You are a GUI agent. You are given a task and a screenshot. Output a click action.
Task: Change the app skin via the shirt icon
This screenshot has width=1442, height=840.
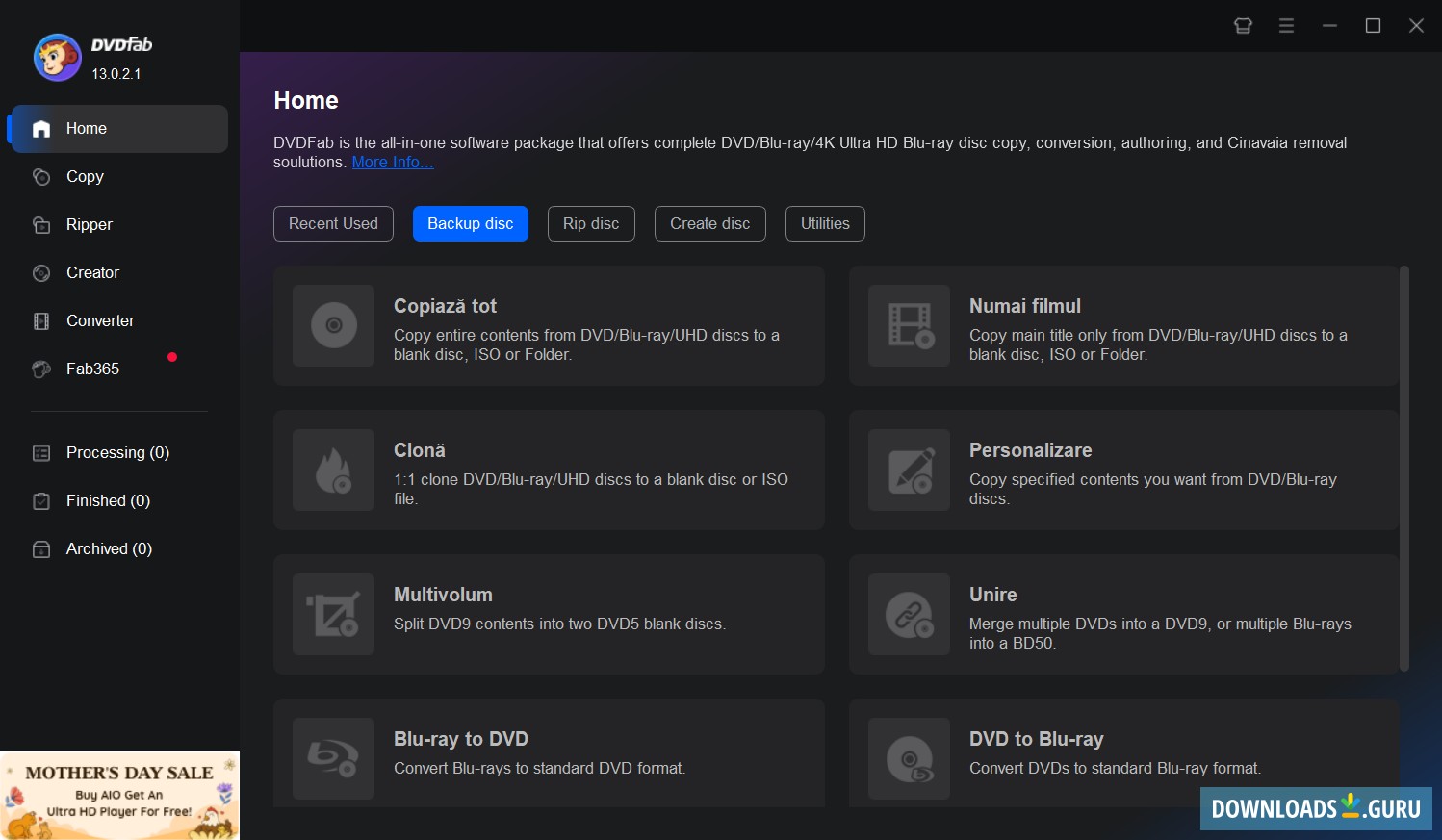[x=1243, y=25]
